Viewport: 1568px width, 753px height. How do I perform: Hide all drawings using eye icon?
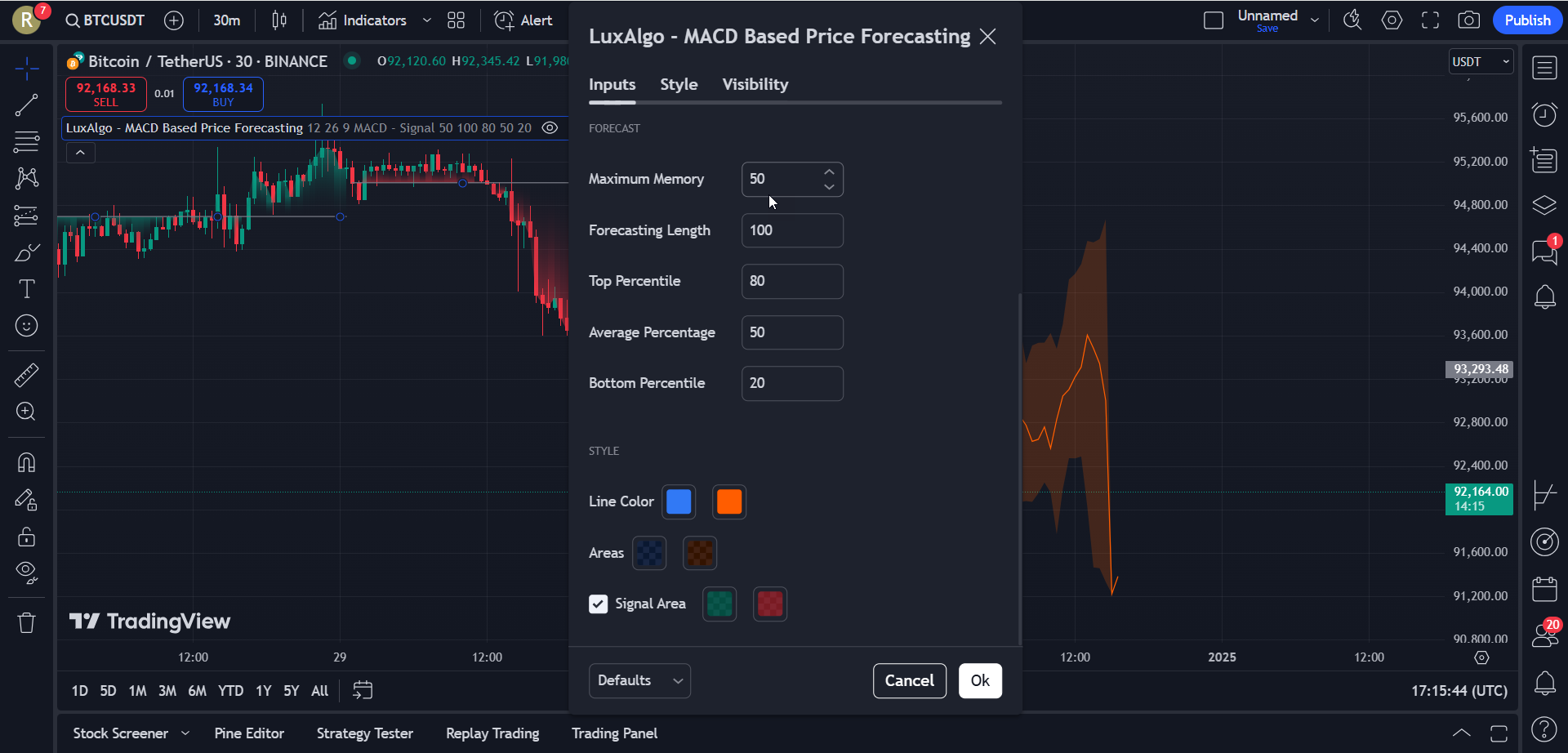[x=26, y=572]
